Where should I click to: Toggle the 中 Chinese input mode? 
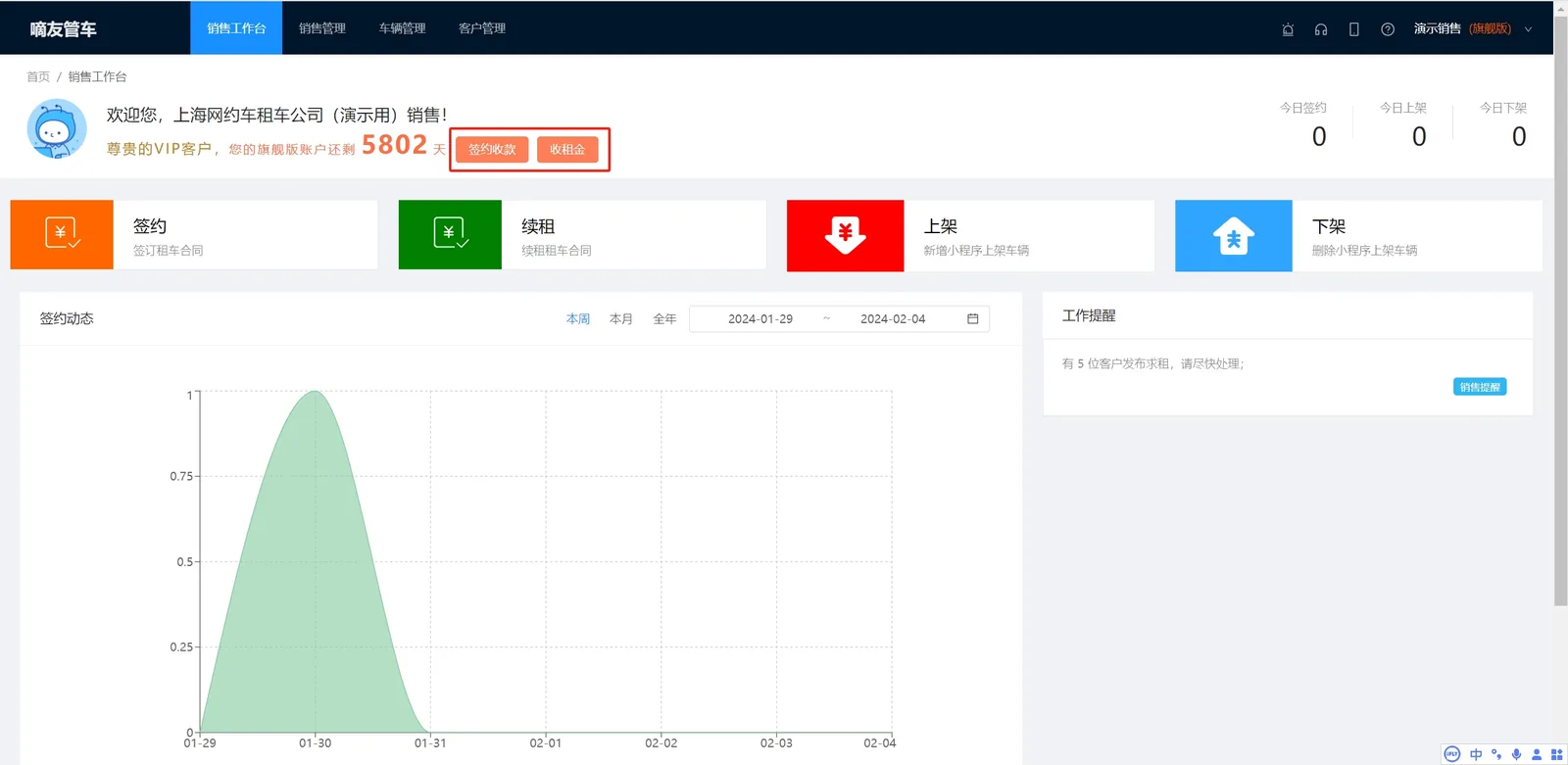(x=1476, y=754)
